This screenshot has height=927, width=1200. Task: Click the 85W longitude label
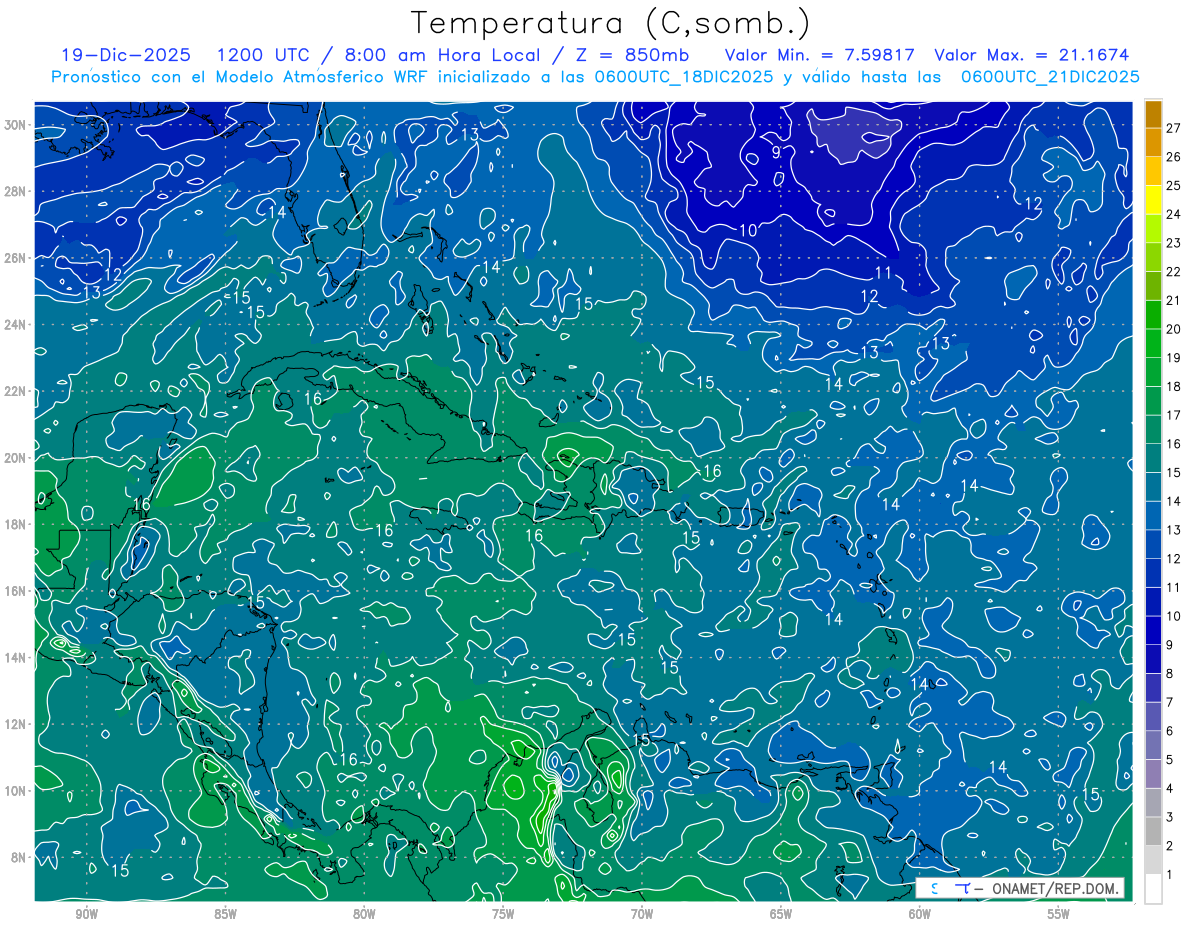pyautogui.click(x=225, y=915)
